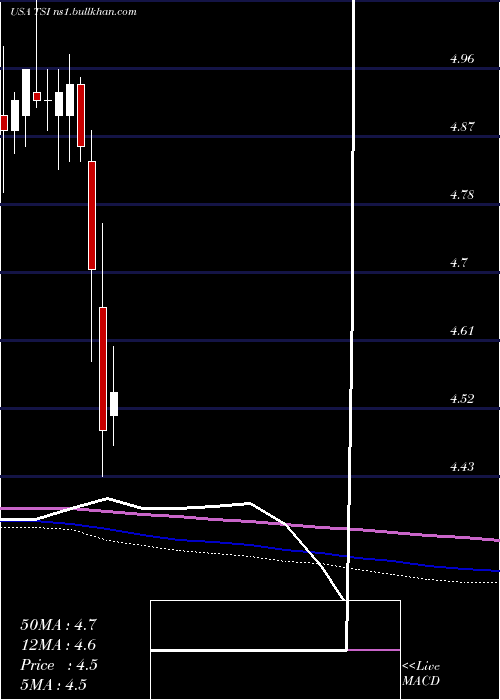Click the 5MA : 4.5 legend text
This screenshot has height=700, width=500.
tap(54, 685)
